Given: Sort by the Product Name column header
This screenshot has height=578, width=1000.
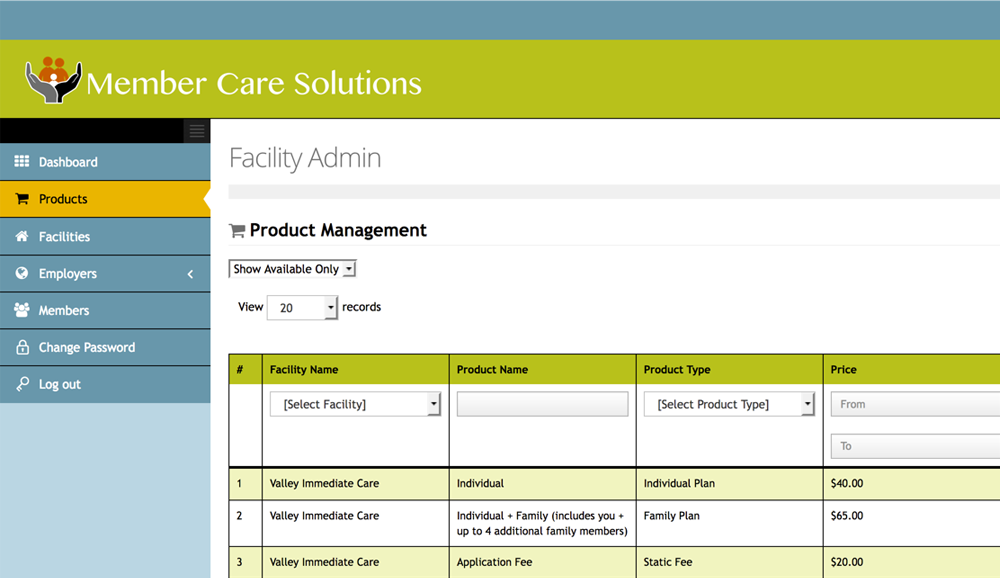Looking at the screenshot, I should coord(492,370).
